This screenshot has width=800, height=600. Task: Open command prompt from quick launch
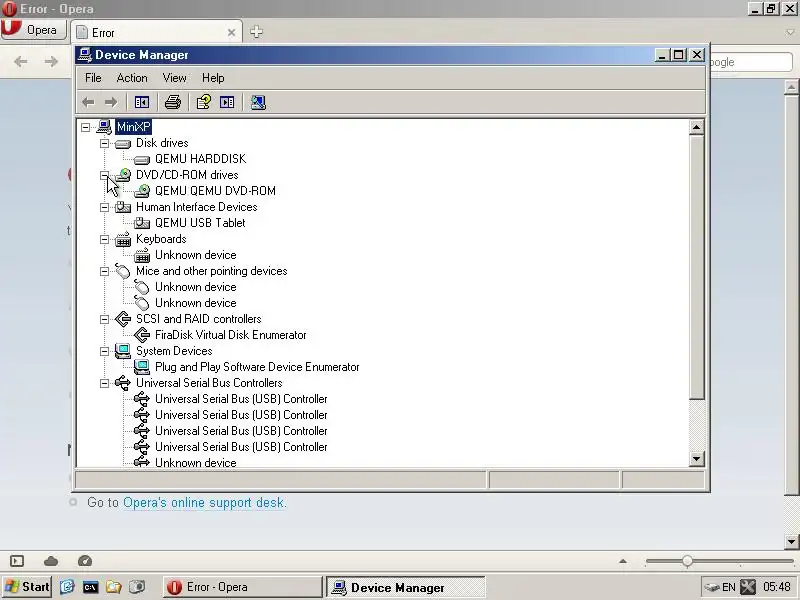pyautogui.click(x=90, y=587)
